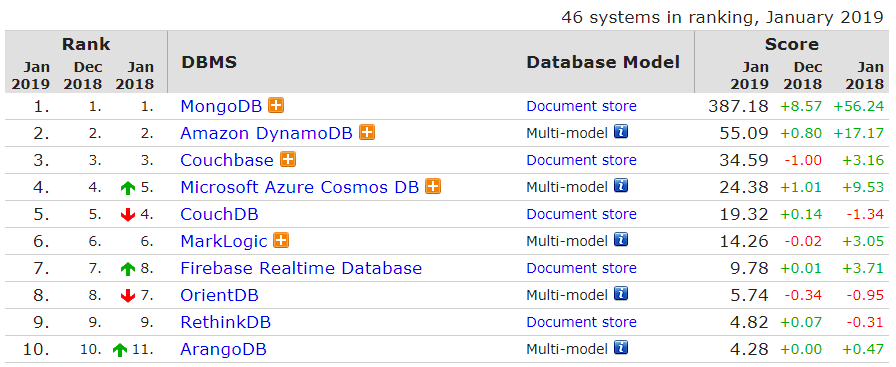
Task: Click plus icon beside Microsoft Azure Cosmos DB
Action: 433,186
